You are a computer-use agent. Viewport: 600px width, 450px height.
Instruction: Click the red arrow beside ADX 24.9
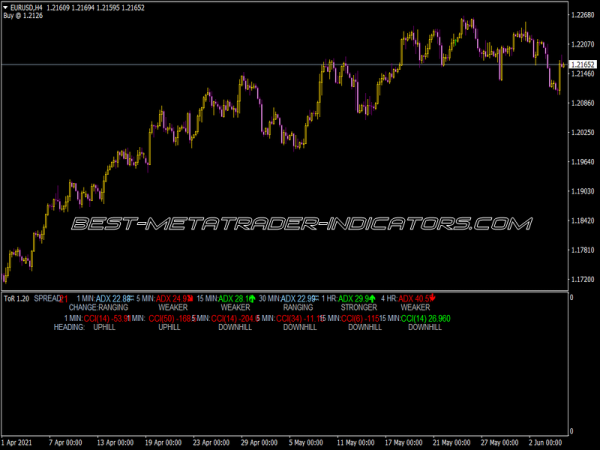tap(190, 298)
